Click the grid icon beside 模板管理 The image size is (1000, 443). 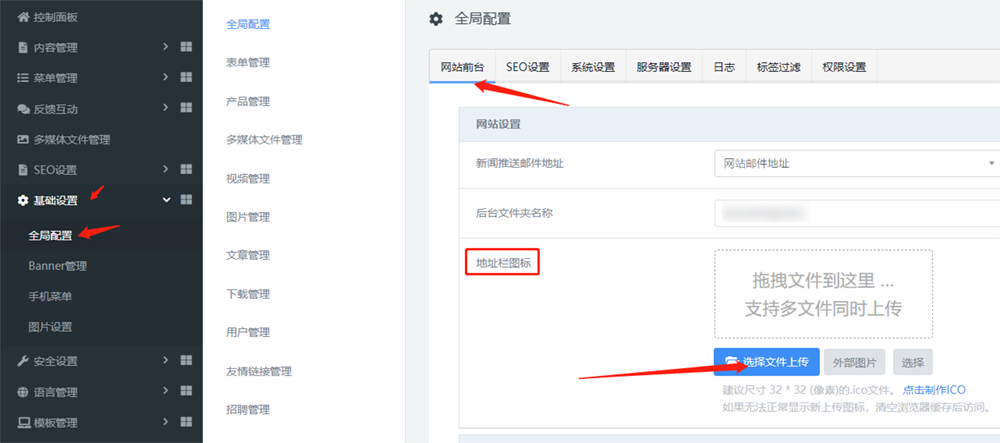coord(185,422)
